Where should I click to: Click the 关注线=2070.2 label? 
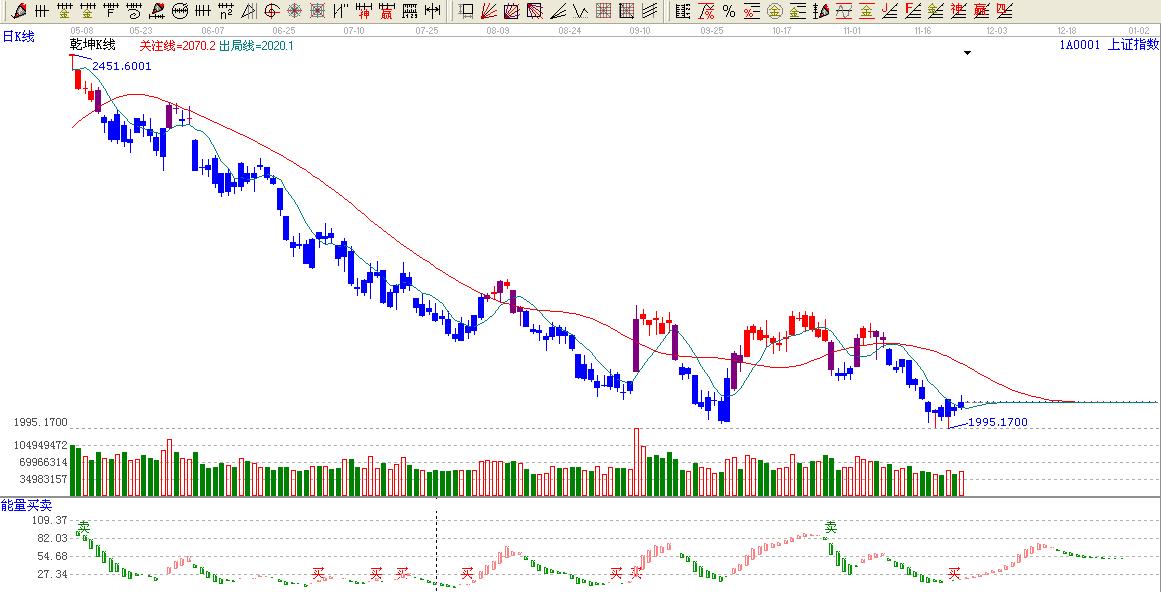pyautogui.click(x=176, y=46)
